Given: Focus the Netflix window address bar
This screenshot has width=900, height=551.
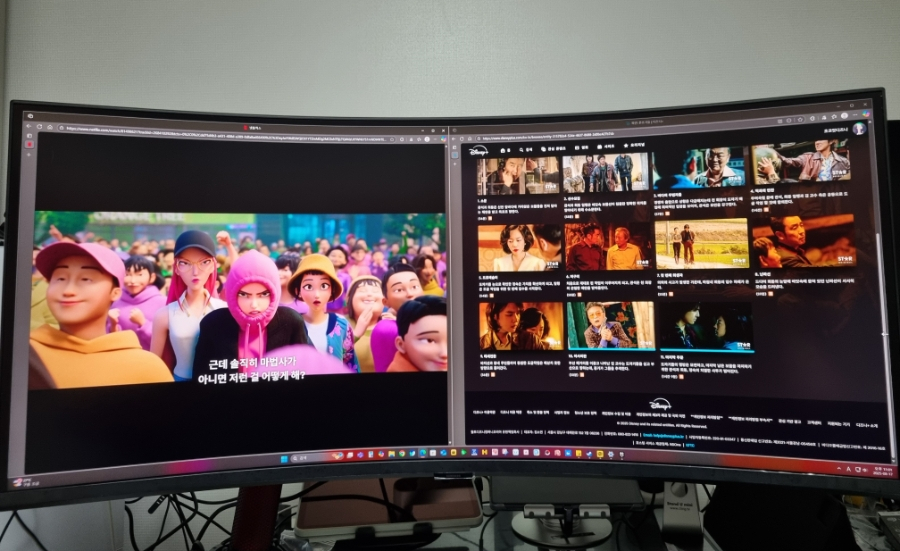Looking at the screenshot, I should pyautogui.click(x=227, y=133).
